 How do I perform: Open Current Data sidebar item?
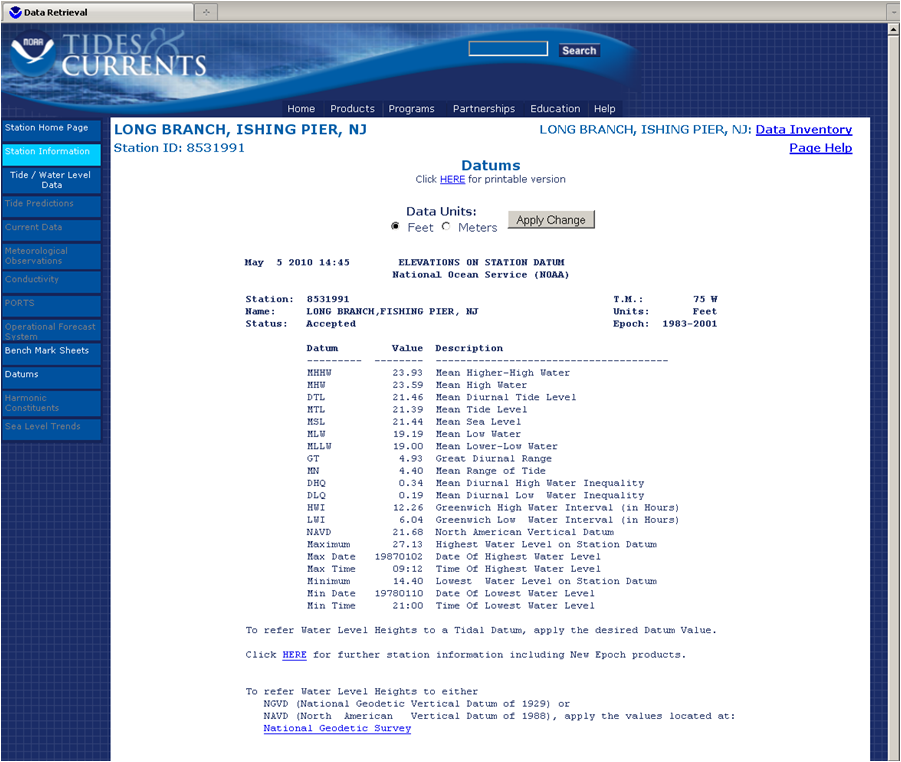tap(51, 230)
